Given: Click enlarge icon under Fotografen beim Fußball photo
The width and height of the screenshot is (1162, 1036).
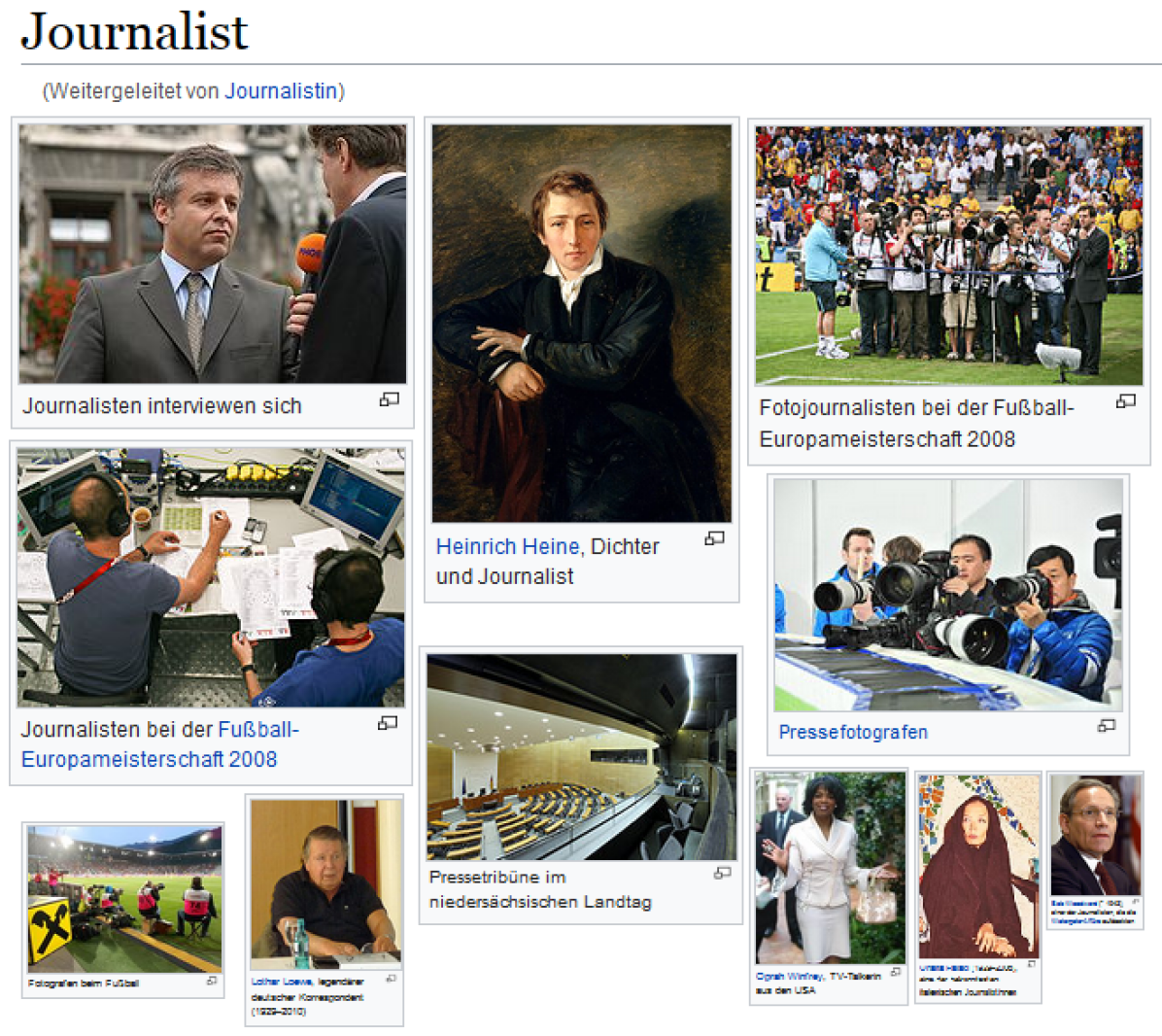Looking at the screenshot, I should coord(212,981).
